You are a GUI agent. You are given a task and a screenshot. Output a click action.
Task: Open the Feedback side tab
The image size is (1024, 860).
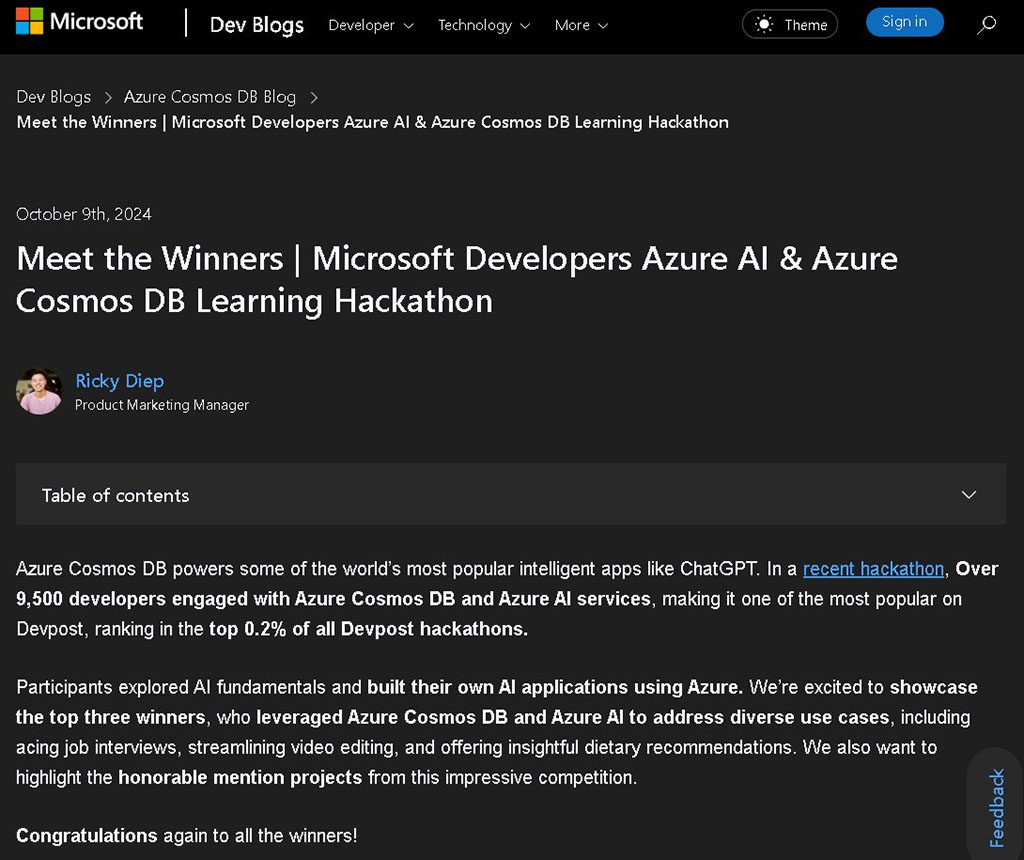[996, 808]
